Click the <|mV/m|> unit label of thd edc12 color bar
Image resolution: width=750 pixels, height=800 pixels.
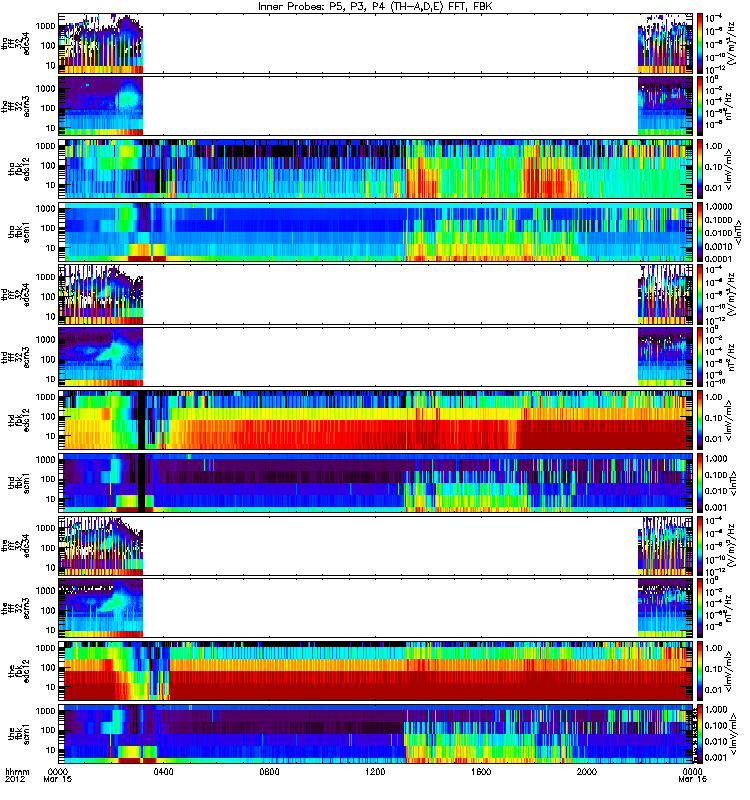pyautogui.click(x=728, y=420)
